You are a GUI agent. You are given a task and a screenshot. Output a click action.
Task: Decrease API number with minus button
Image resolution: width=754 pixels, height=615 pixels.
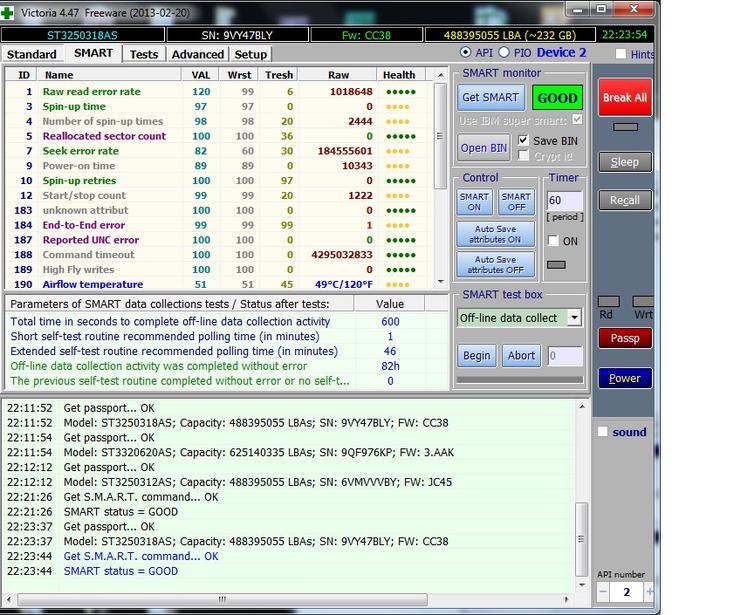(603, 592)
